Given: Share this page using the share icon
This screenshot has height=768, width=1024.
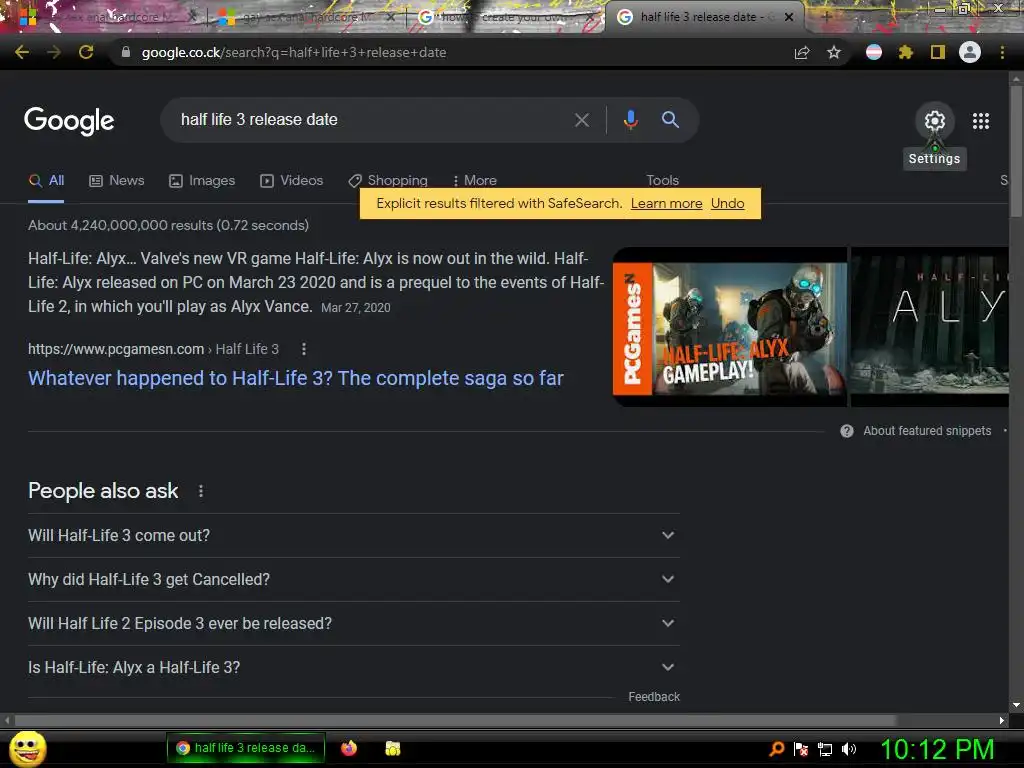Looking at the screenshot, I should (x=802, y=52).
